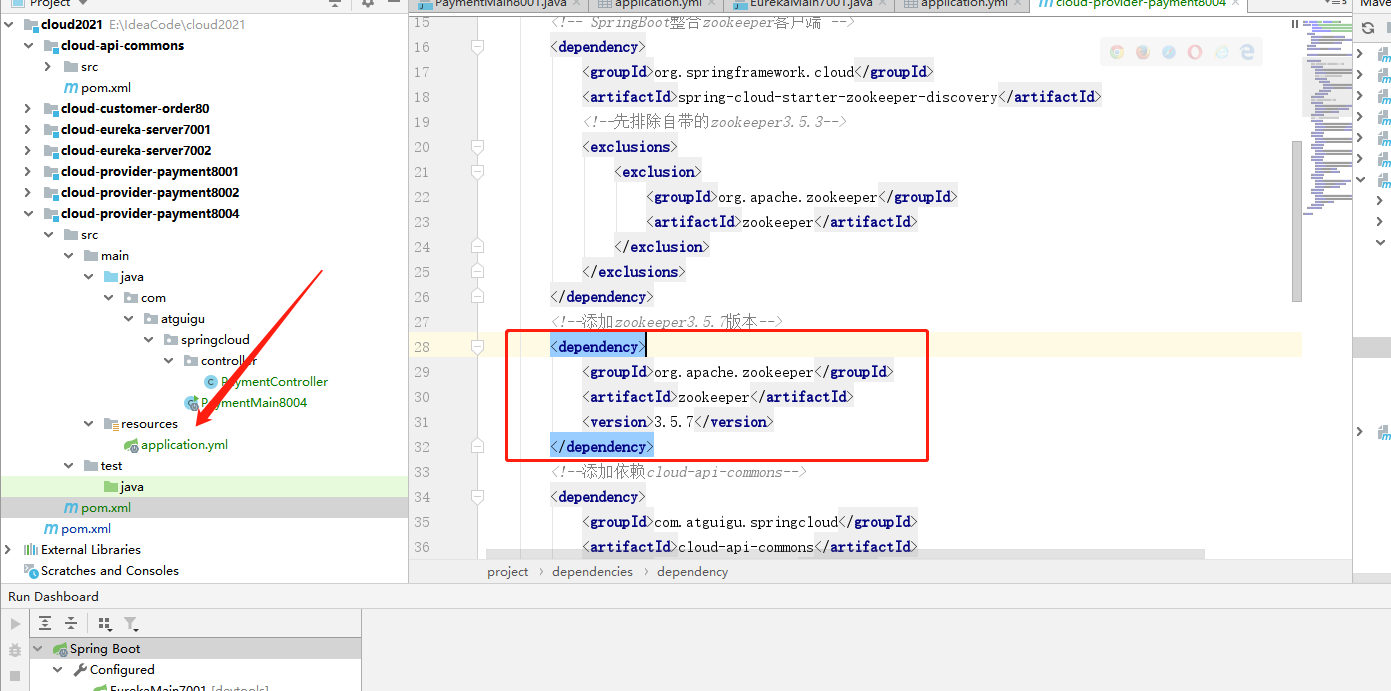Collapse the cloud-provider-payment8004 module
The width and height of the screenshot is (1391, 691).
pos(28,214)
